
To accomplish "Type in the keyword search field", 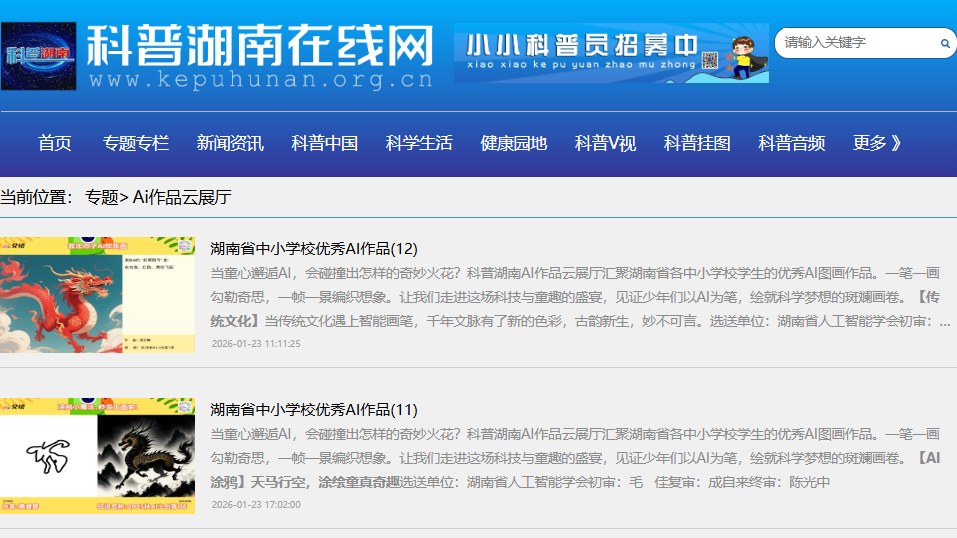I will pos(855,43).
